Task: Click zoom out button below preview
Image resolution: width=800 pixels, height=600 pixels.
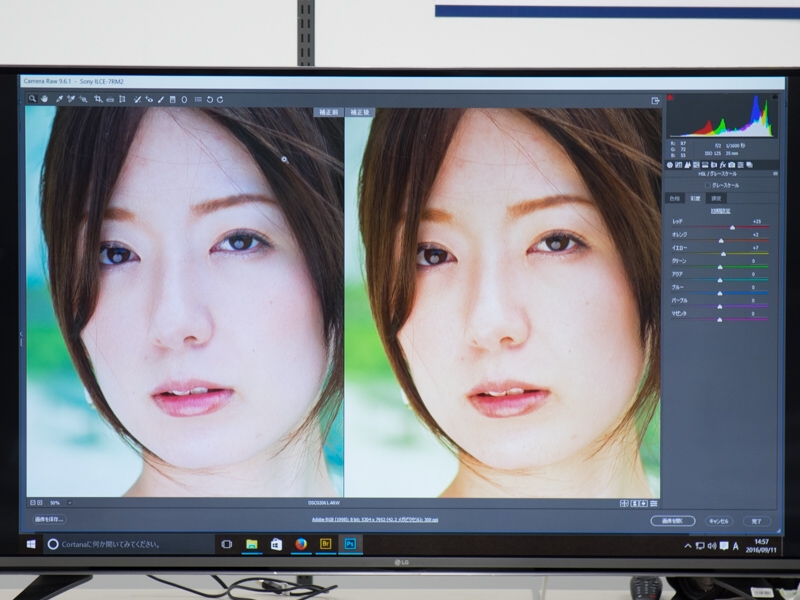Action: (33, 503)
